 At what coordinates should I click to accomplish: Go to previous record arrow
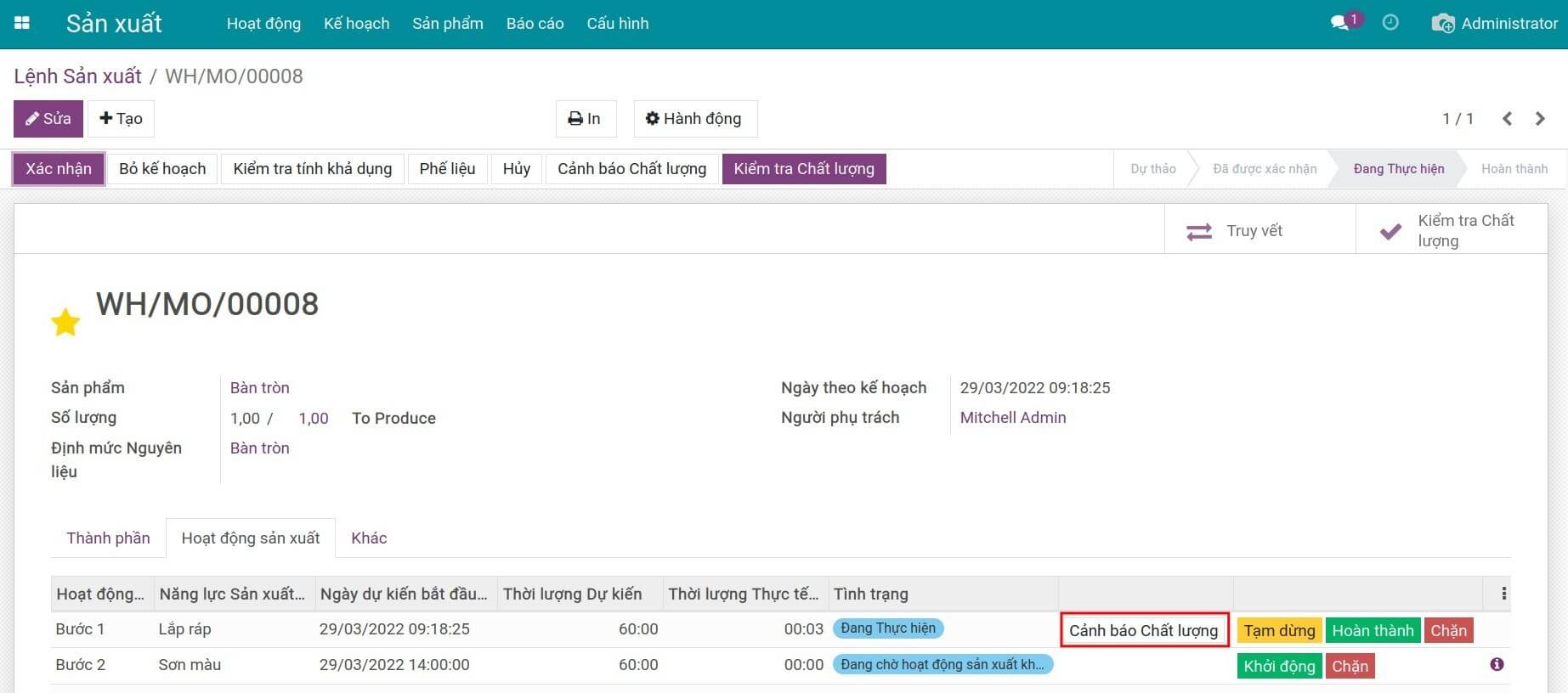pyautogui.click(x=1507, y=119)
